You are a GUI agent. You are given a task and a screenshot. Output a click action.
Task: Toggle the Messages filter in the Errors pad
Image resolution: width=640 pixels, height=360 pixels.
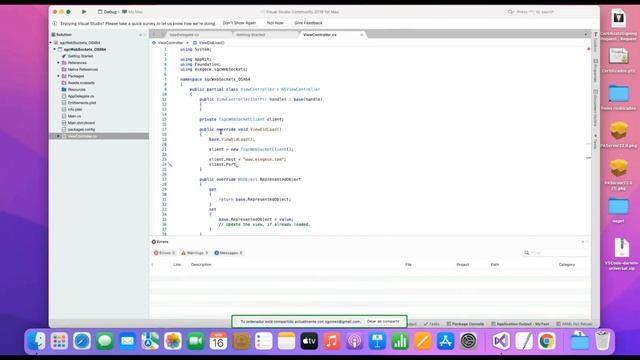(x=228, y=253)
